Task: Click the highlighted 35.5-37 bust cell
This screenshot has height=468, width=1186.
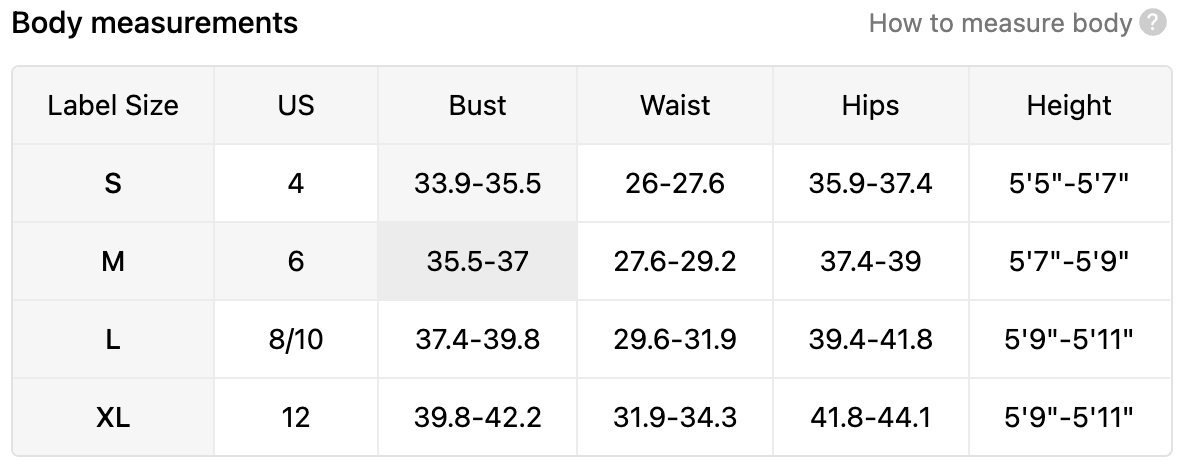Action: (x=477, y=262)
